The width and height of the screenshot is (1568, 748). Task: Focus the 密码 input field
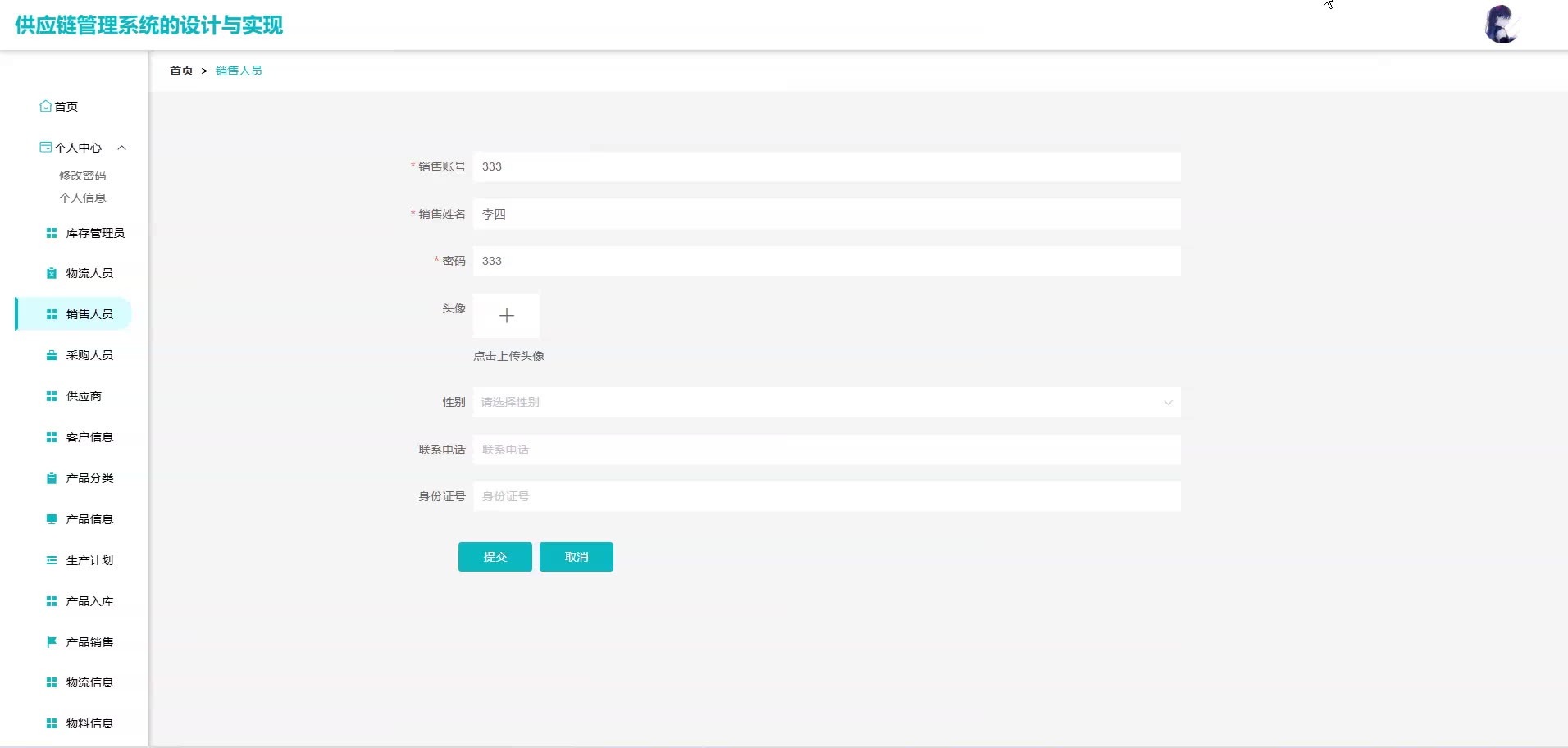827,261
